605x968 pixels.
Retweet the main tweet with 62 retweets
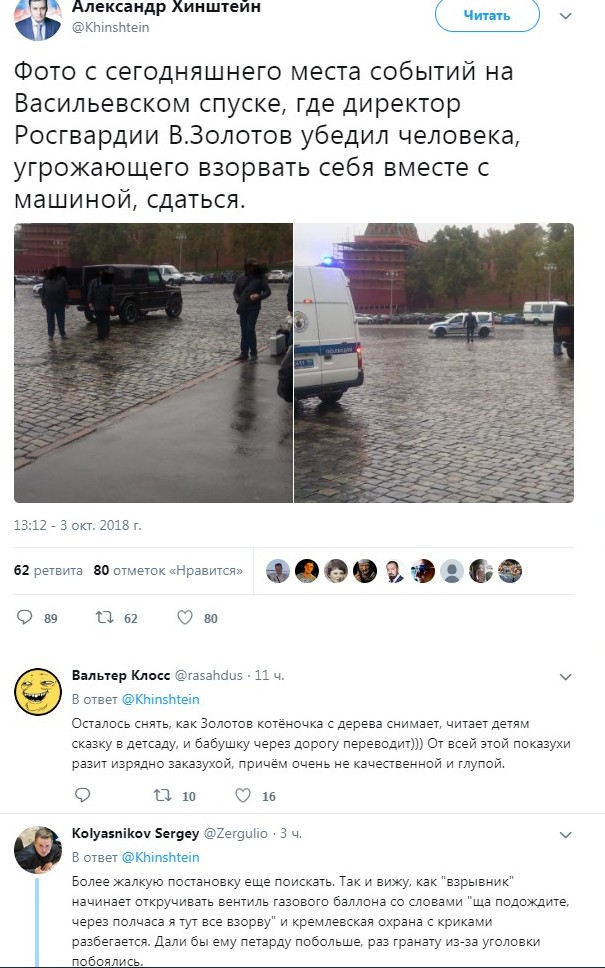point(104,617)
